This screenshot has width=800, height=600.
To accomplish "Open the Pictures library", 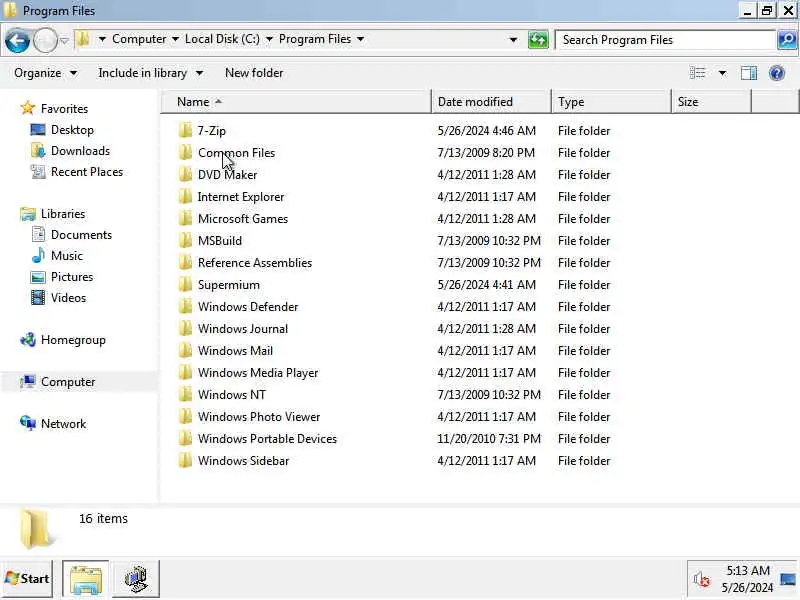I will tap(71, 277).
